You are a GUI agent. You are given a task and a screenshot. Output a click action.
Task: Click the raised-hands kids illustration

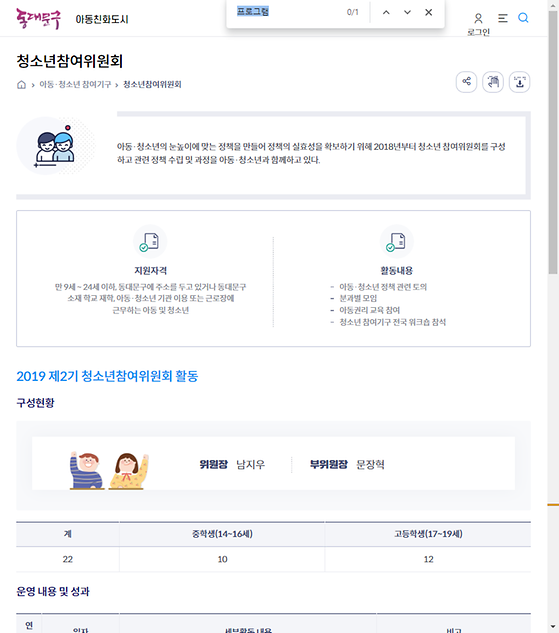(109, 470)
